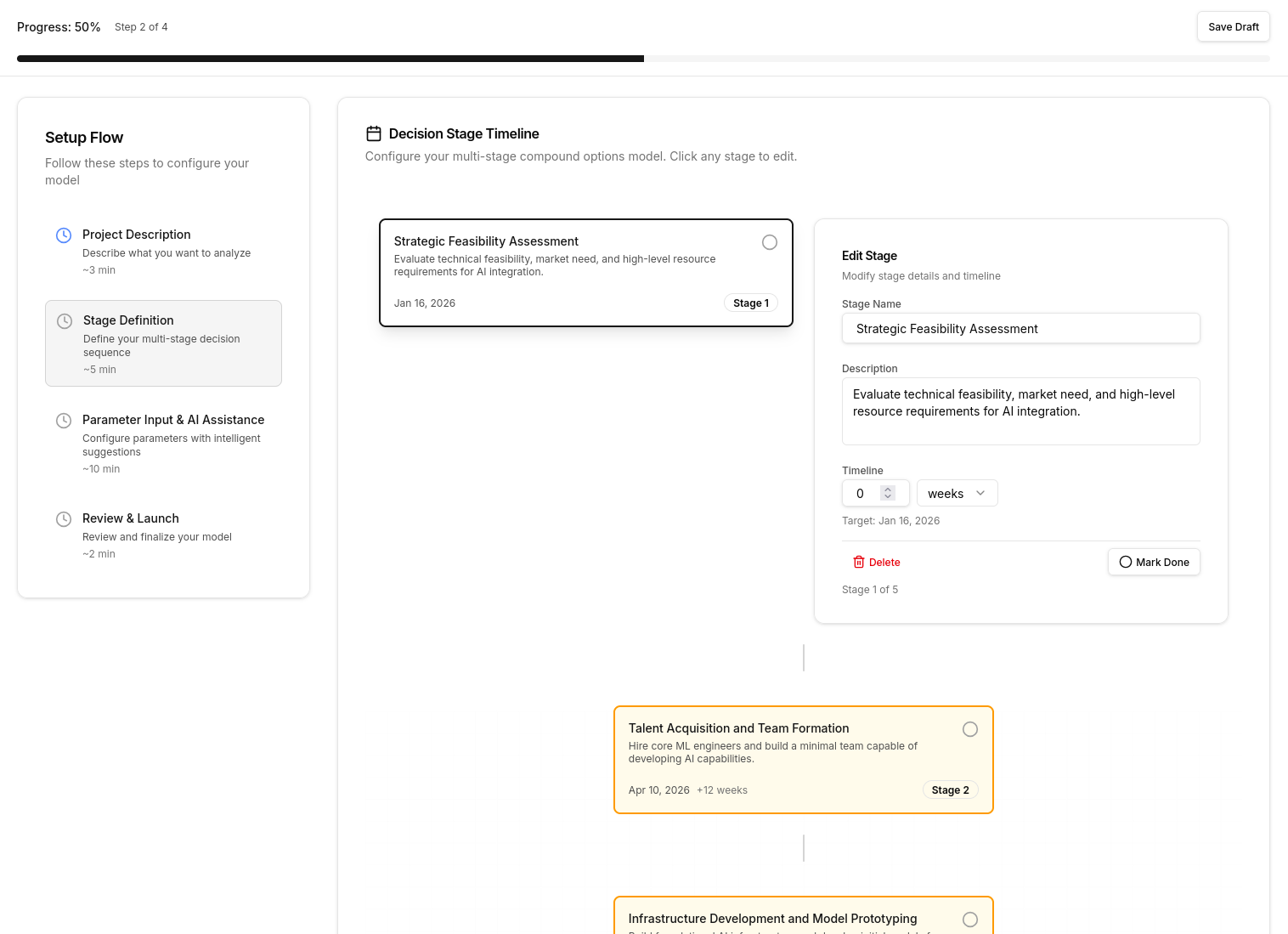Toggle completion circle on Strategic Feasibility Assessment card

[x=770, y=242]
